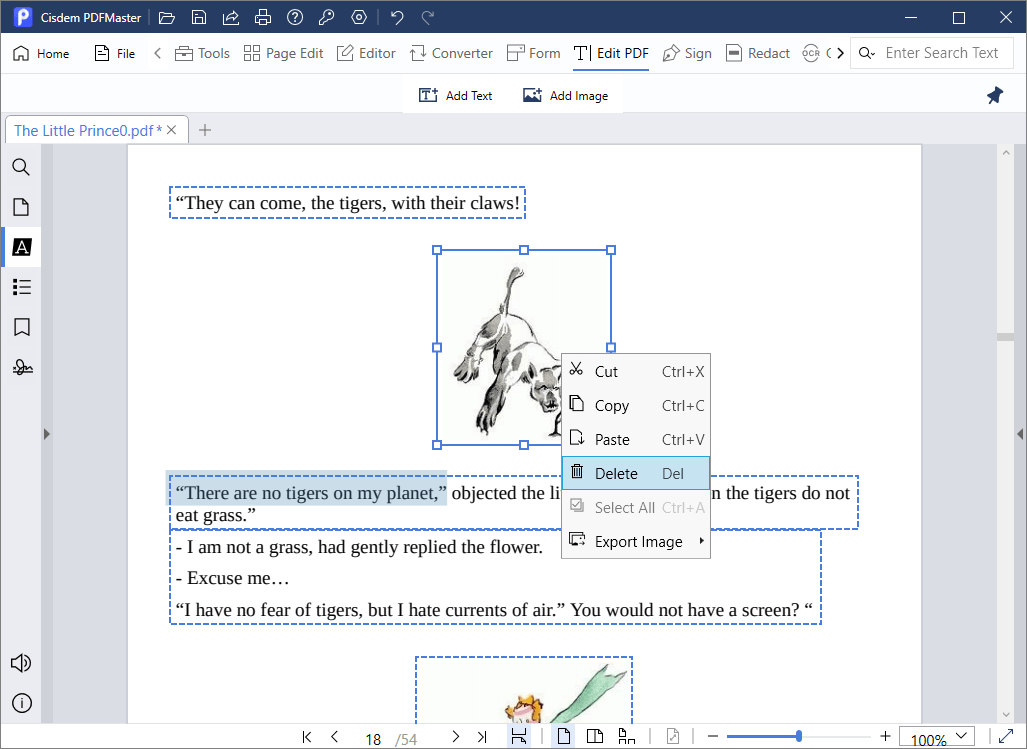Expand the left panel with the side arrow

click(x=47, y=433)
